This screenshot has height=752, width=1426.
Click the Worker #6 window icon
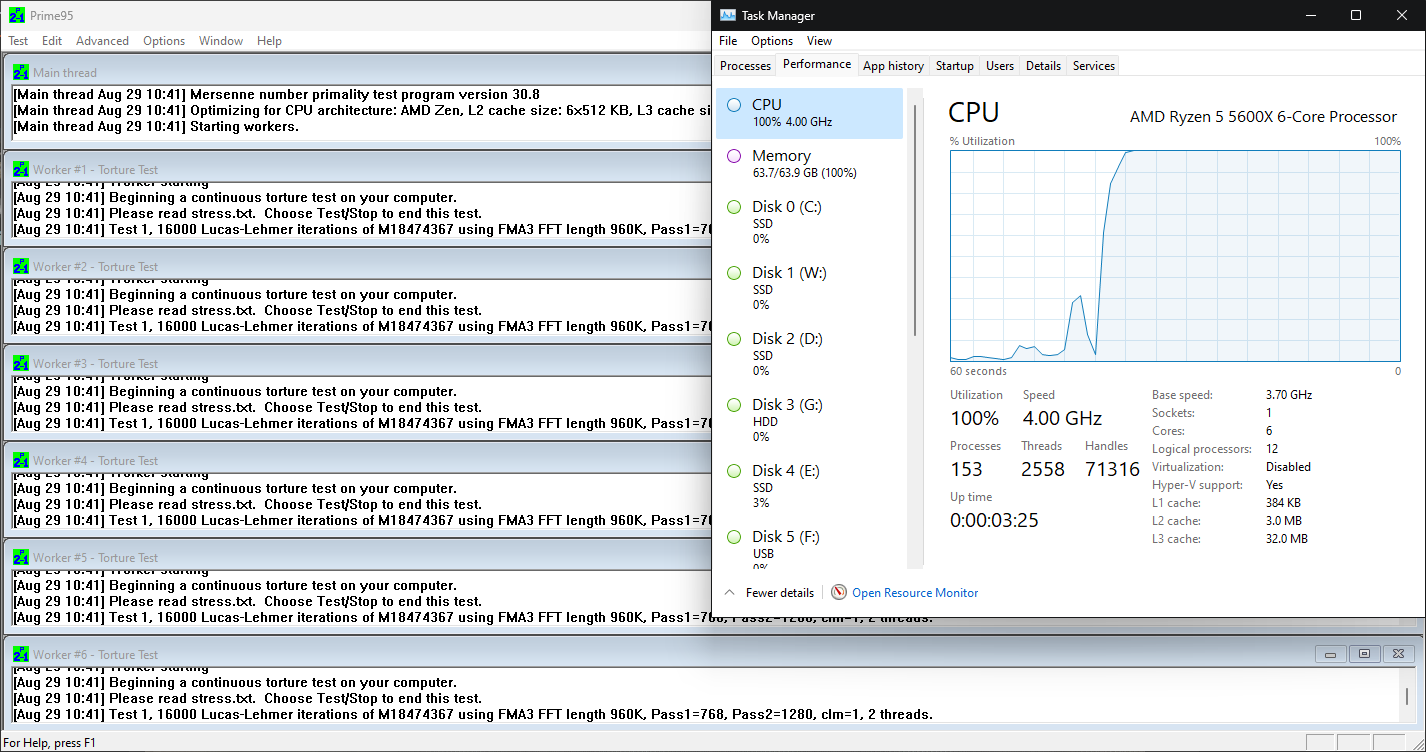pos(21,654)
